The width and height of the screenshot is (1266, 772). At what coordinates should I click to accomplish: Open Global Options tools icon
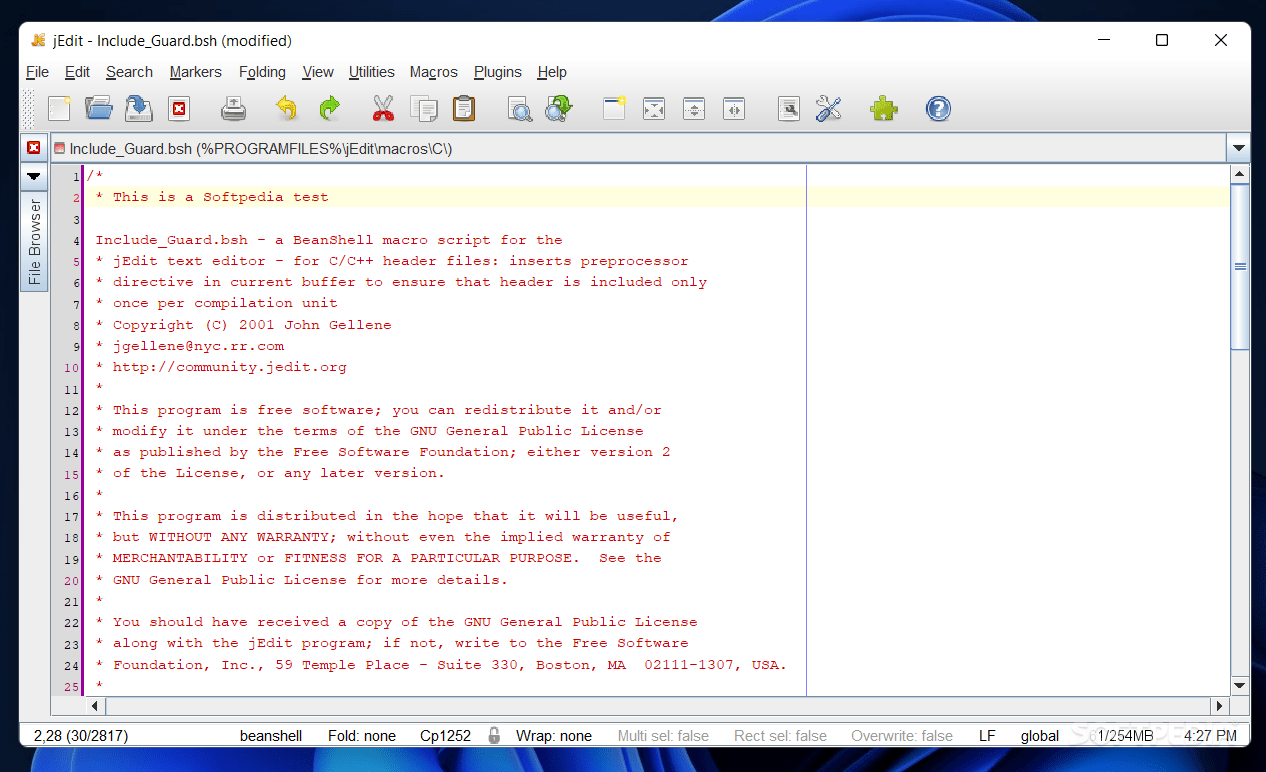(829, 108)
